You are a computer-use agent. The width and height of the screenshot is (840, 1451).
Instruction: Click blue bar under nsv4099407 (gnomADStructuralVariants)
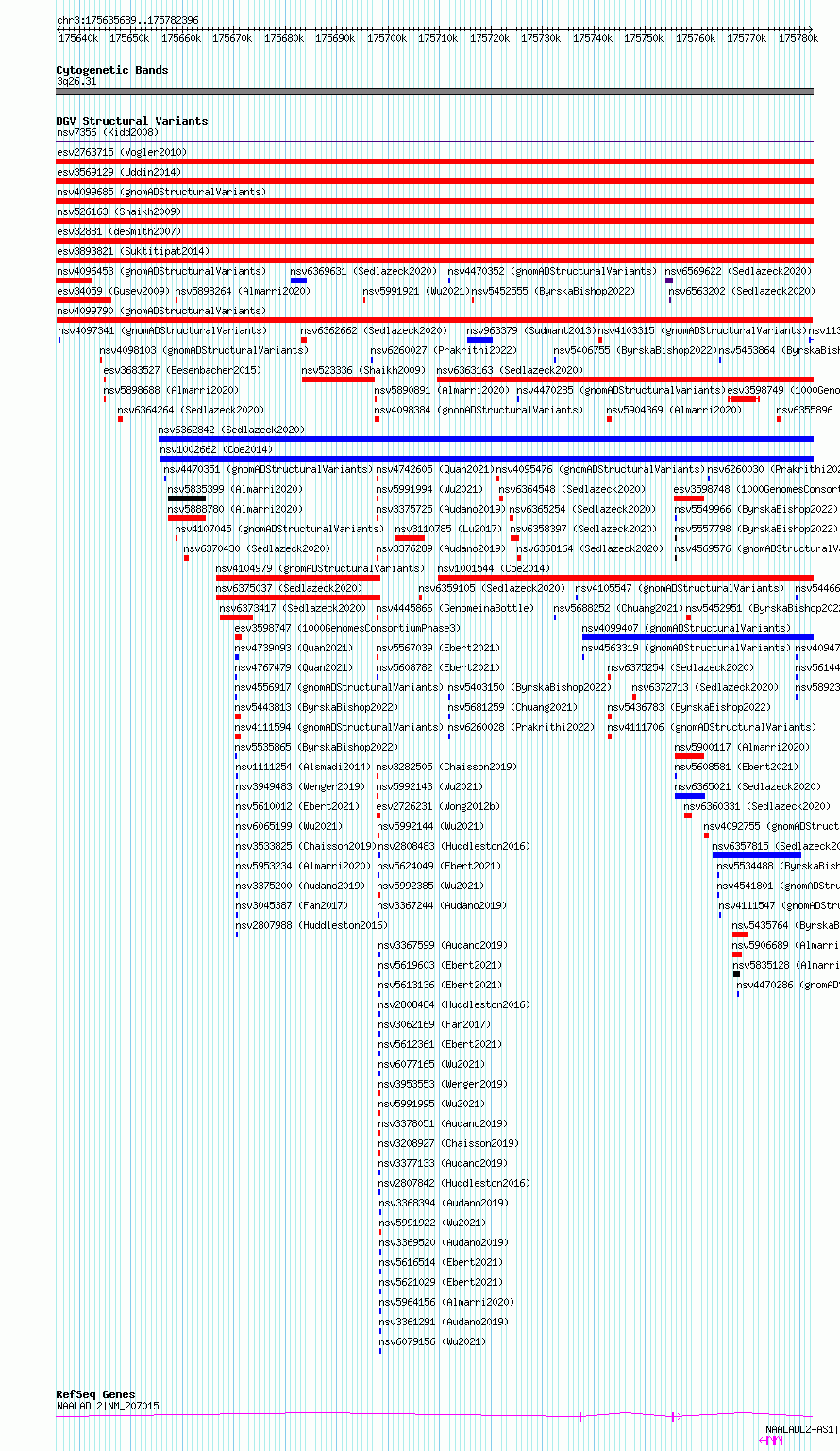(697, 637)
